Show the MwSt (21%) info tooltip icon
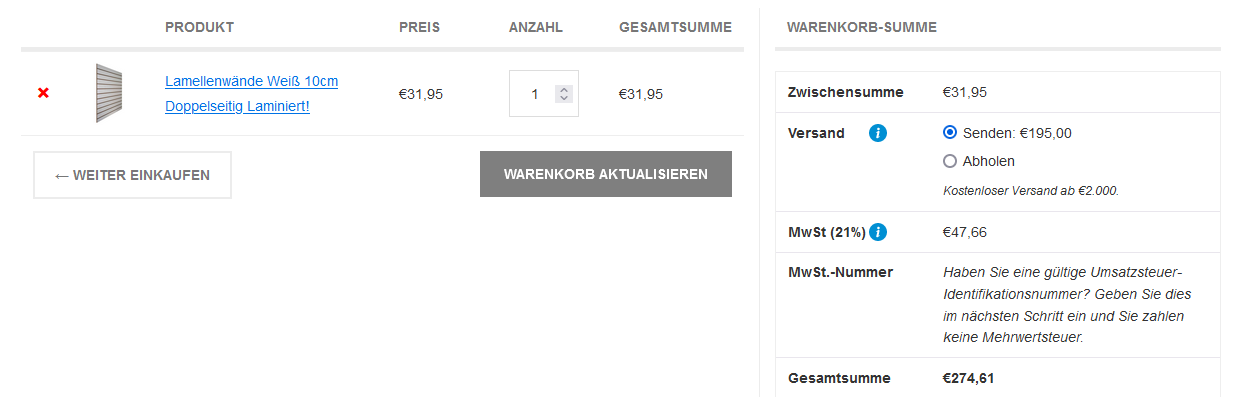Screen dimensions: 1233x397 878,232
